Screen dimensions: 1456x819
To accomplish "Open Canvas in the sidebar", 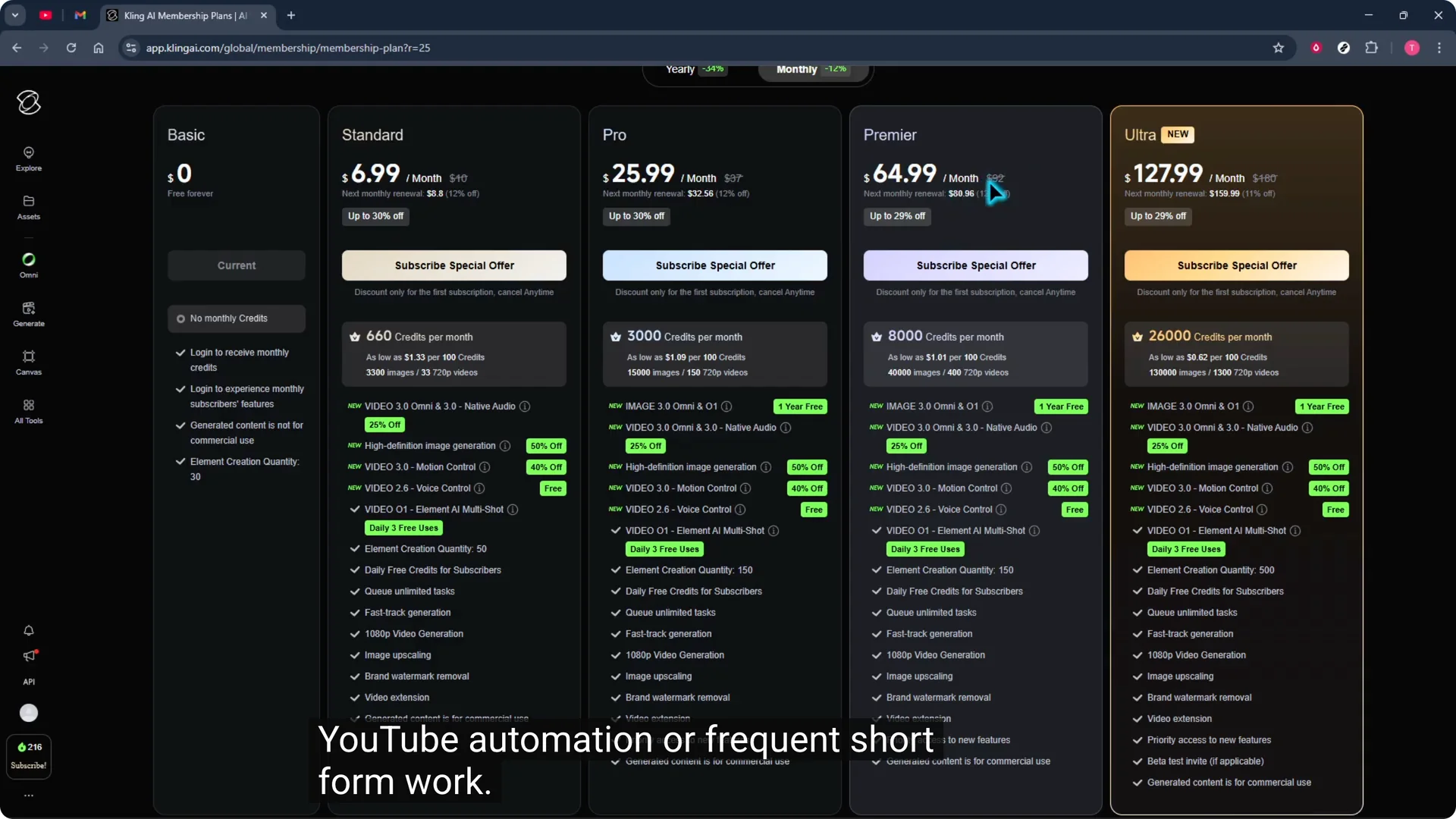I will [x=29, y=363].
